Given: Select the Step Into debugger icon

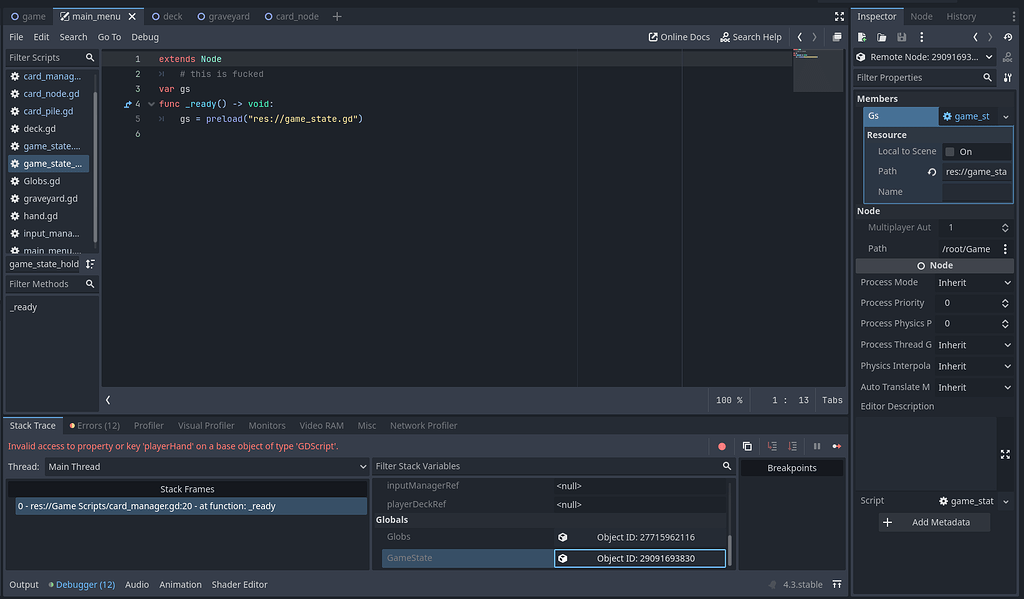Looking at the screenshot, I should click(773, 446).
